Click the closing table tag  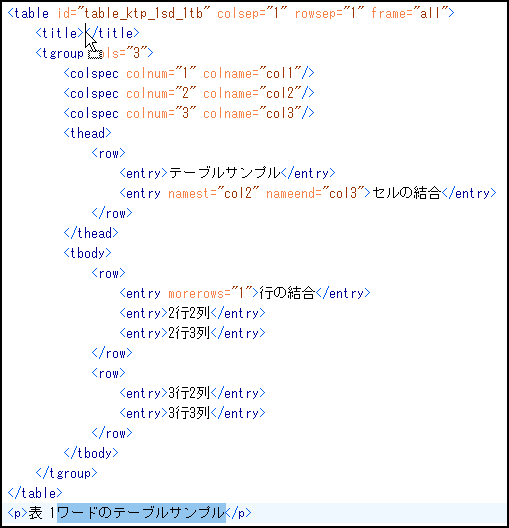click(x=35, y=493)
